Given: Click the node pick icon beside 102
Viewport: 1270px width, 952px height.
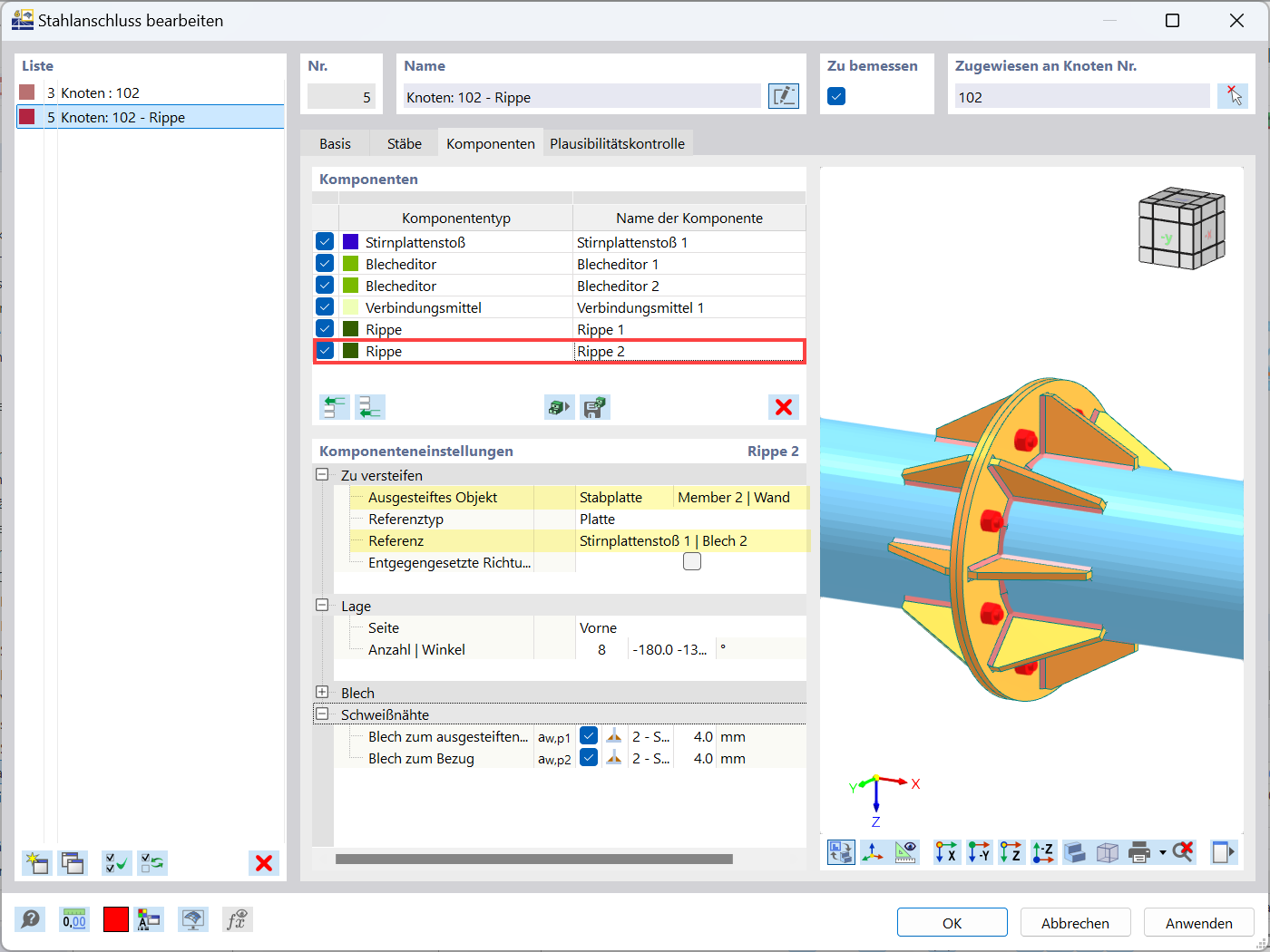Looking at the screenshot, I should pos(1232,96).
